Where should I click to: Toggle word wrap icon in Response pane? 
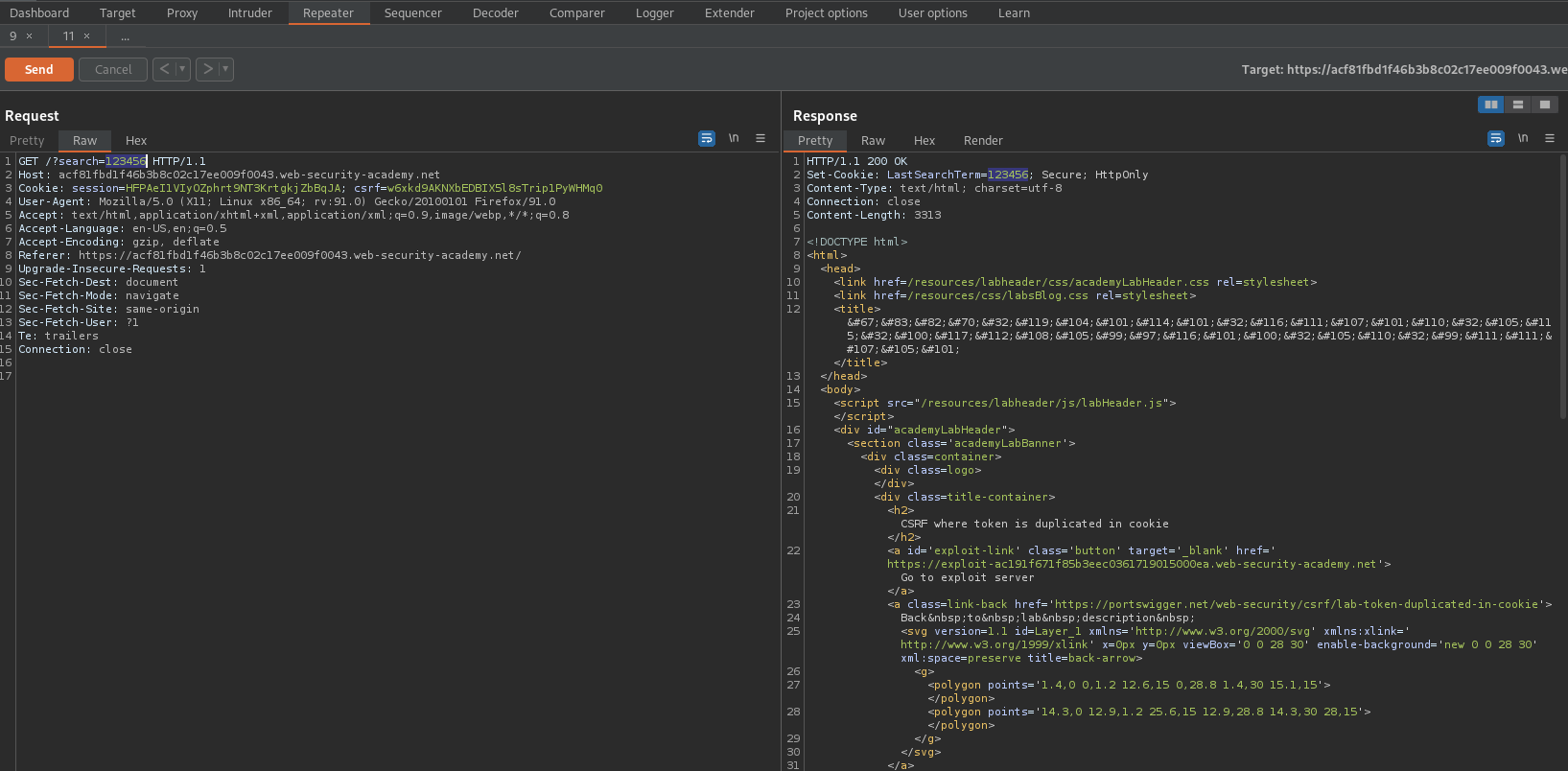(x=1496, y=139)
